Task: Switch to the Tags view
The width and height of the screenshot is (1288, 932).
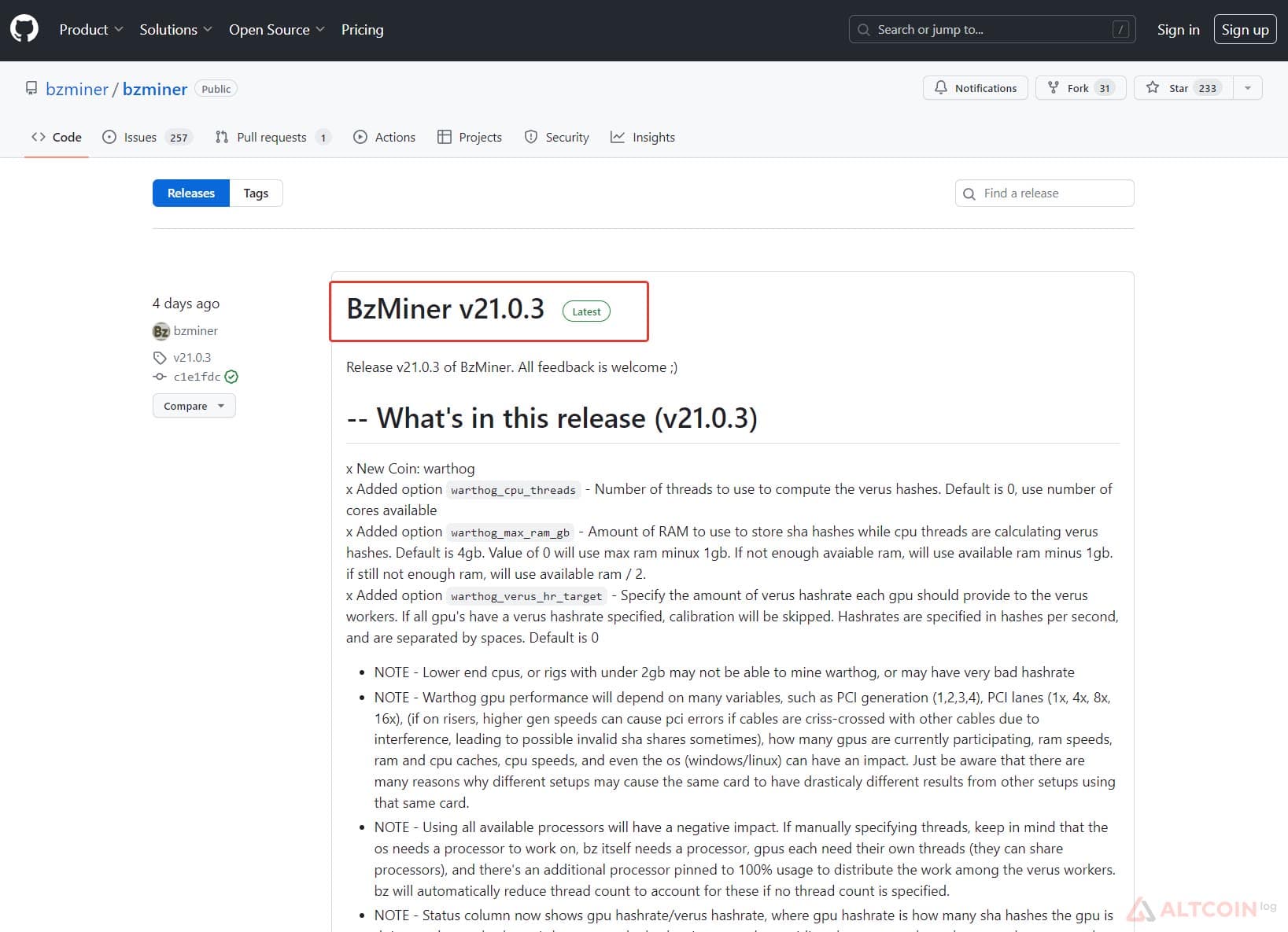Action: [256, 193]
